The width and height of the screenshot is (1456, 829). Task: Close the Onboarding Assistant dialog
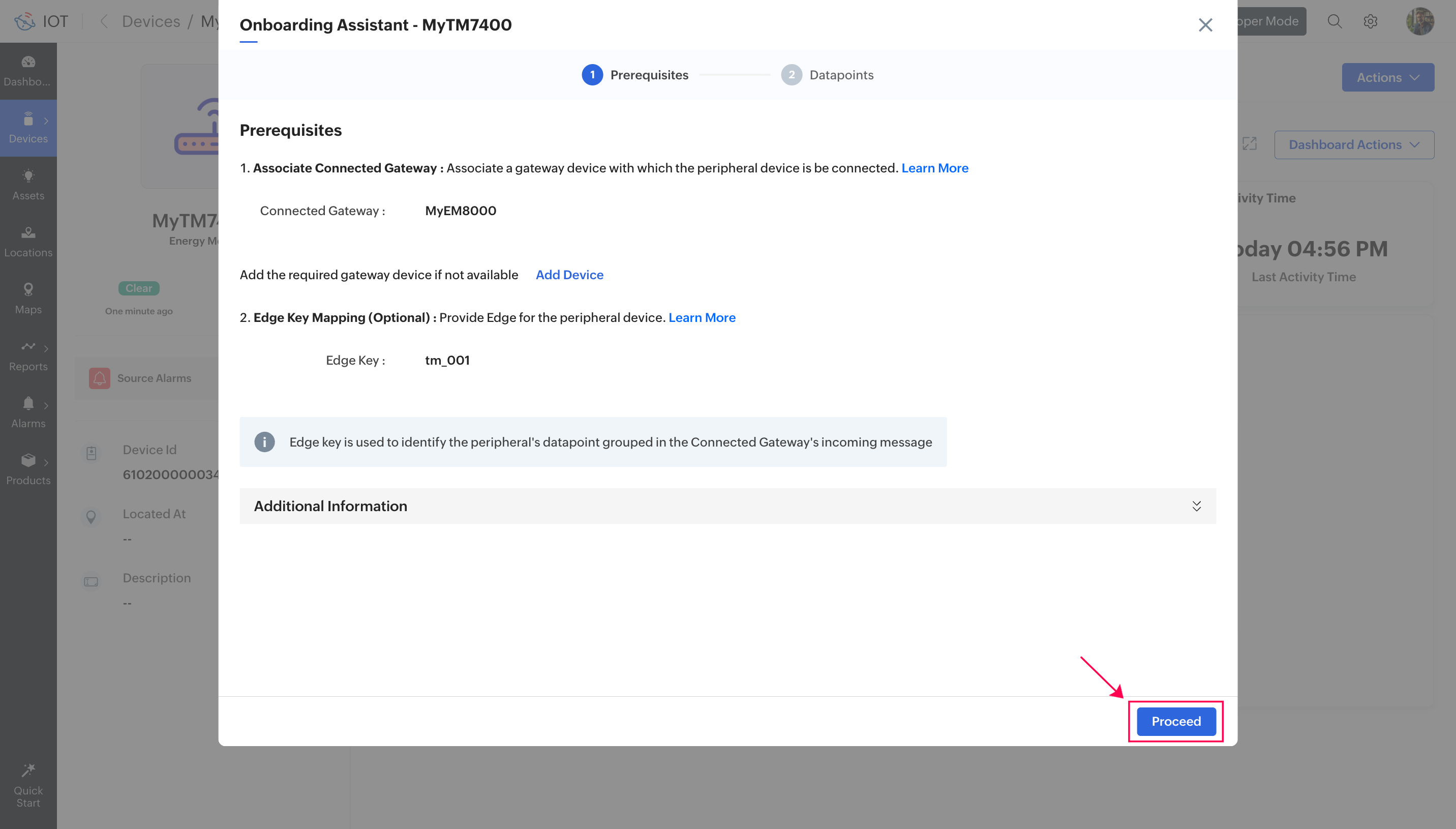tap(1204, 25)
